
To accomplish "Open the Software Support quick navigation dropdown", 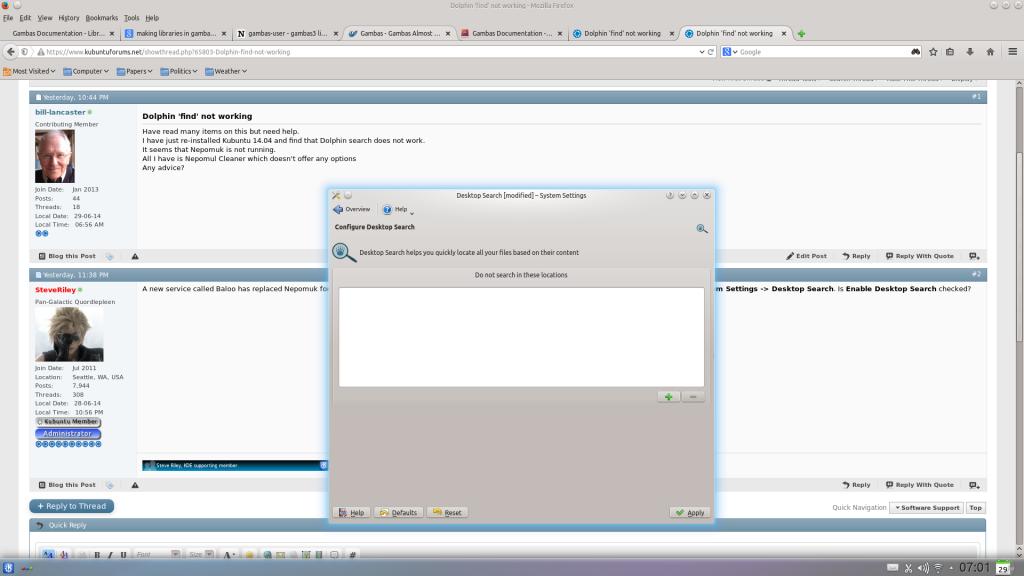I will tap(926, 508).
